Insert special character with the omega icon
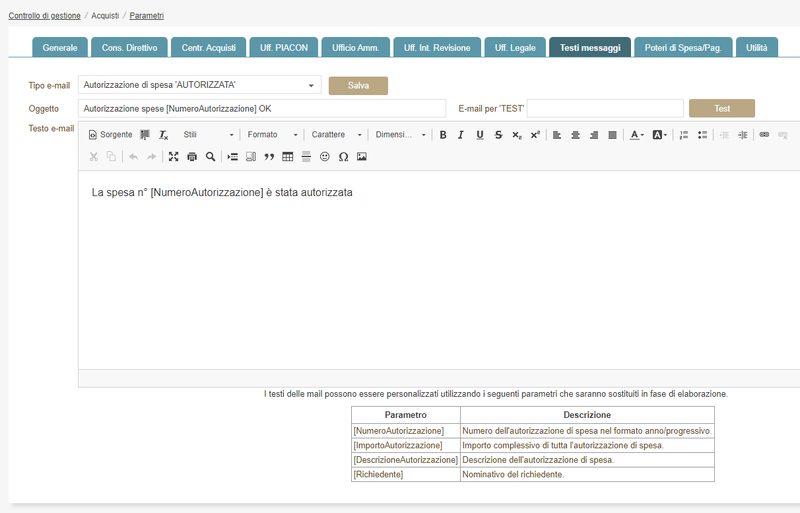The height and width of the screenshot is (513, 800). click(343, 157)
